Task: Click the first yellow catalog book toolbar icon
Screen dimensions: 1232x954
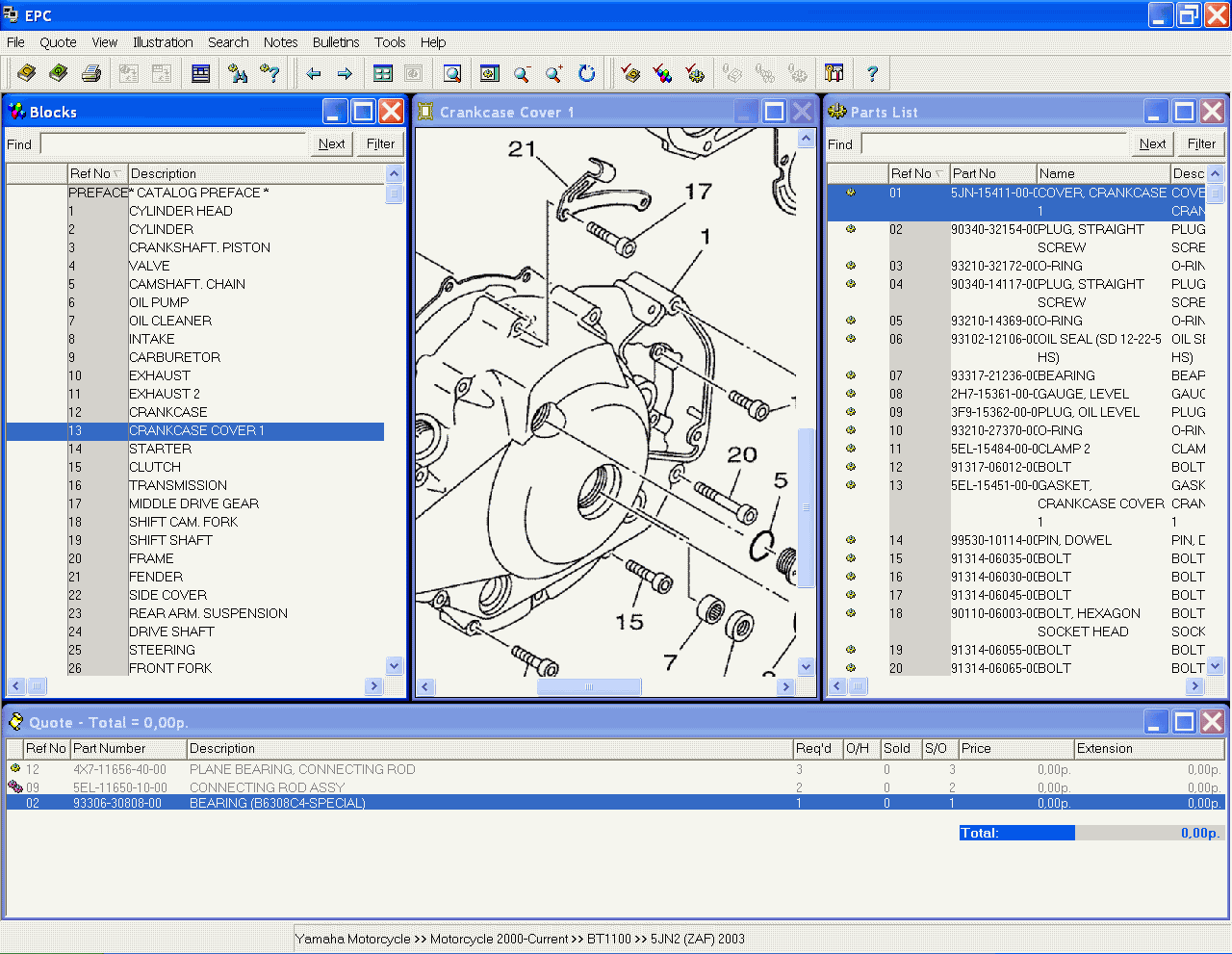Action: point(27,73)
